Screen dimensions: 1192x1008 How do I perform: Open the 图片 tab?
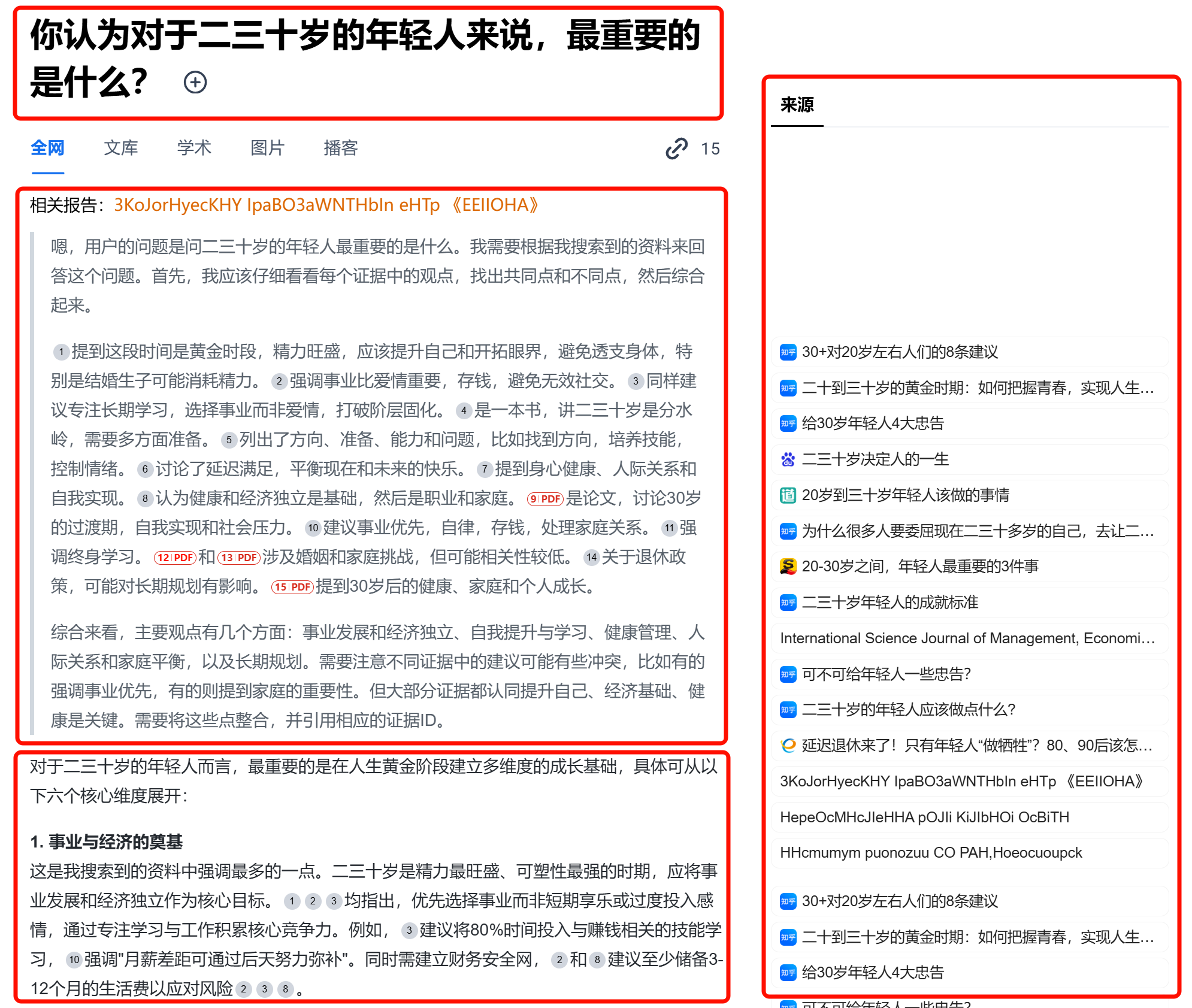pyautogui.click(x=267, y=148)
